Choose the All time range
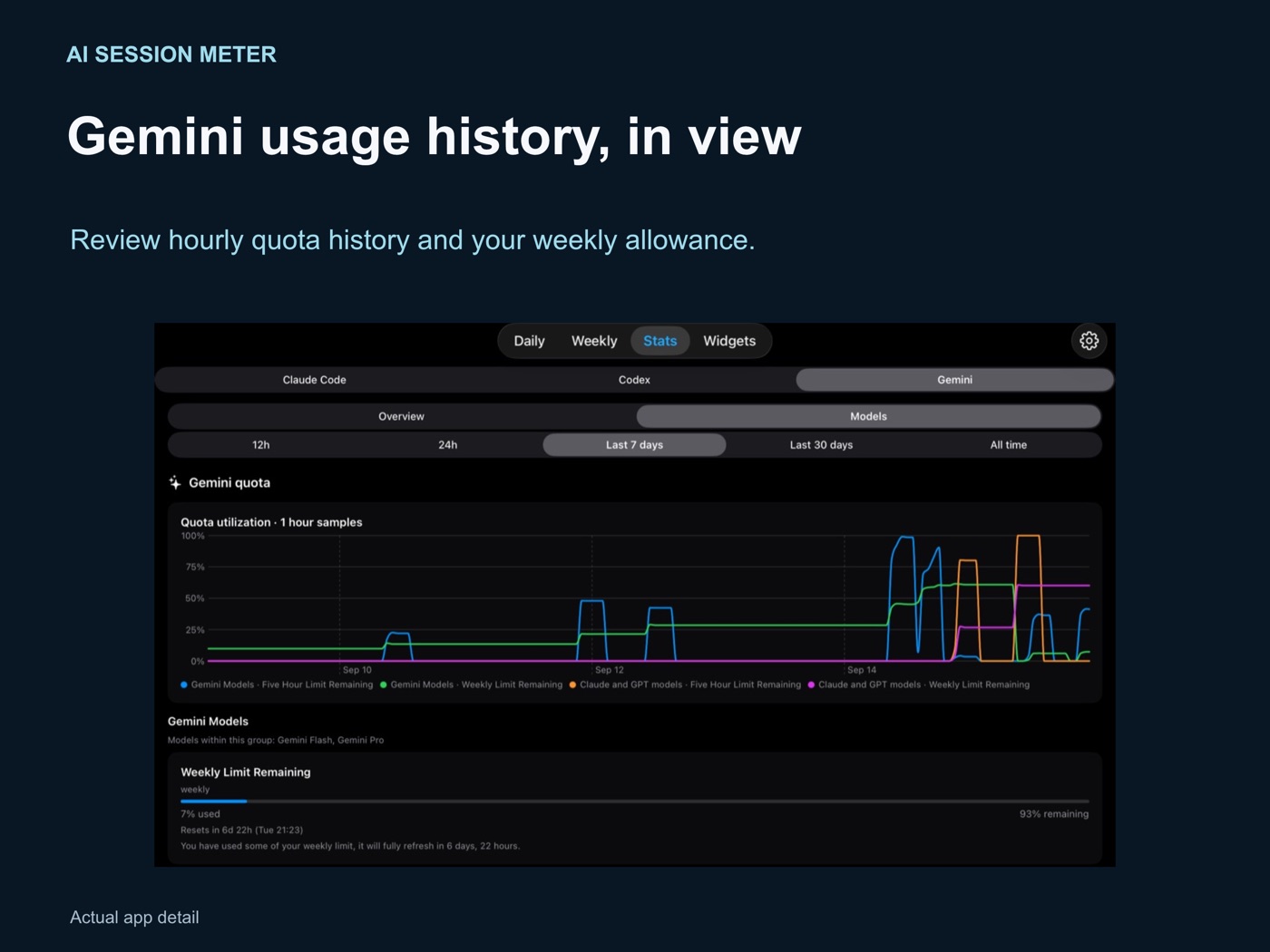1270x952 pixels. (1009, 445)
